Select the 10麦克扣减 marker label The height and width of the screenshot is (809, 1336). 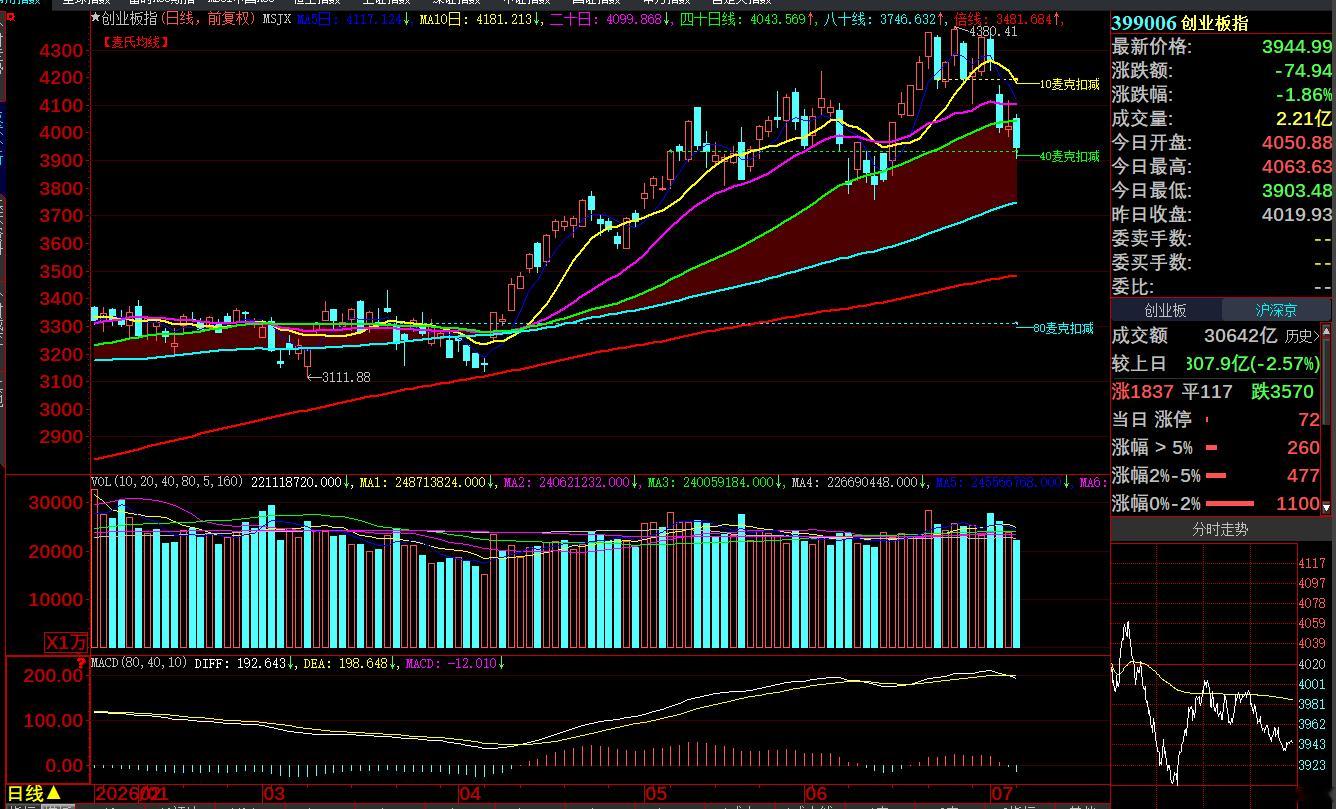[1070, 85]
